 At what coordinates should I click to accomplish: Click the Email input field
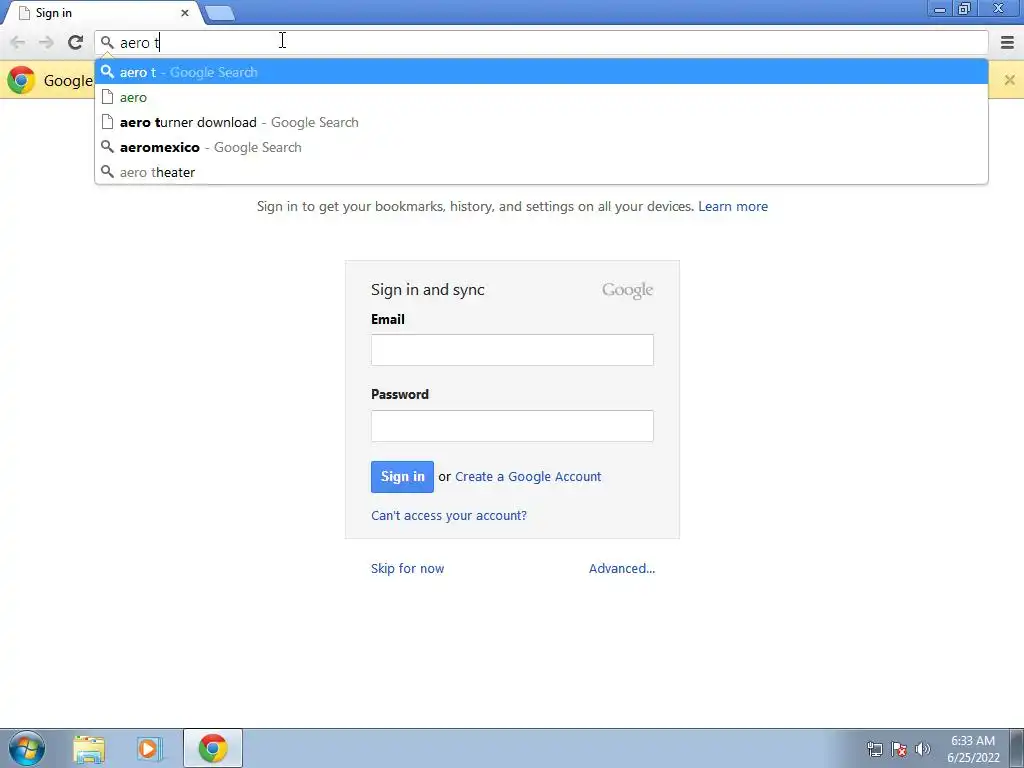tap(512, 349)
